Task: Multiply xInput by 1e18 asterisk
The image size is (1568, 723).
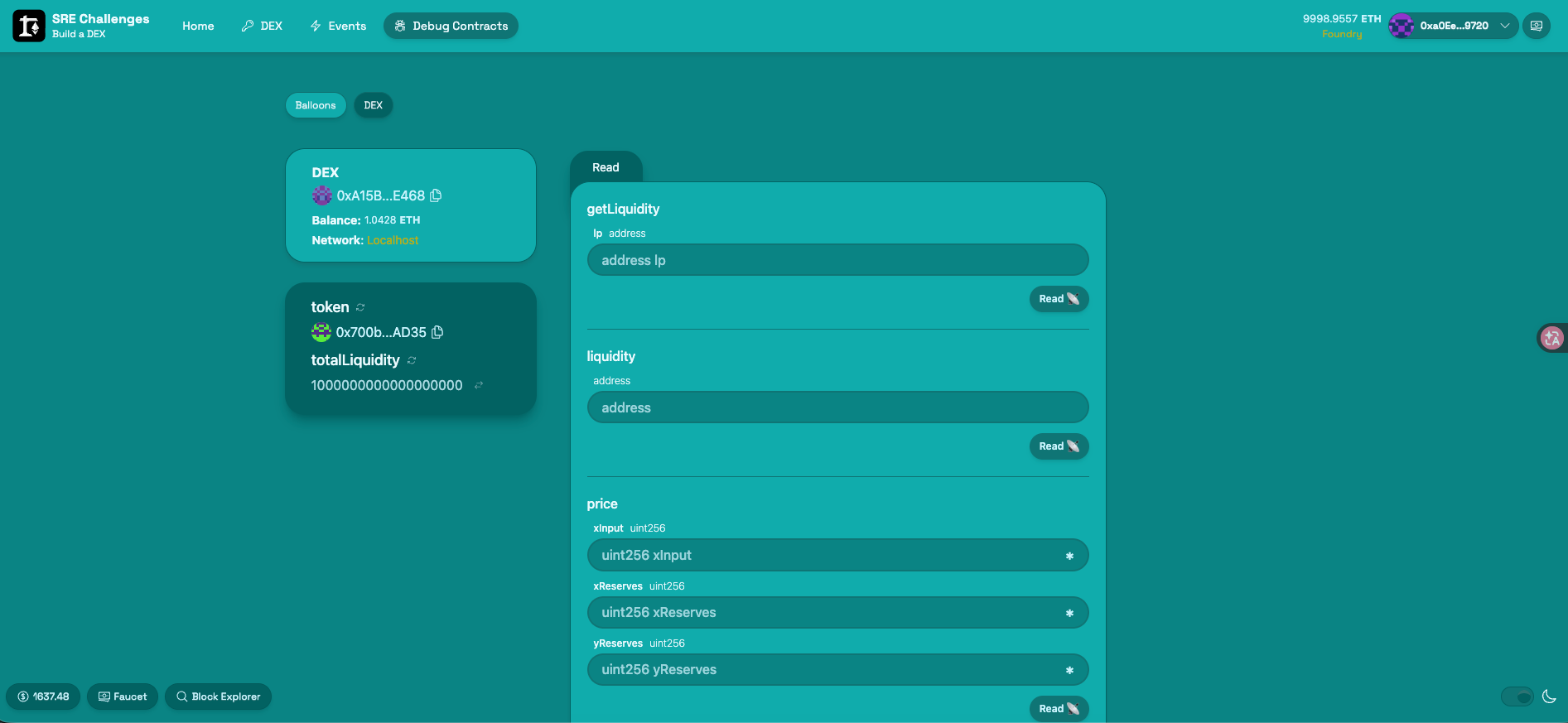Action: tap(1069, 556)
